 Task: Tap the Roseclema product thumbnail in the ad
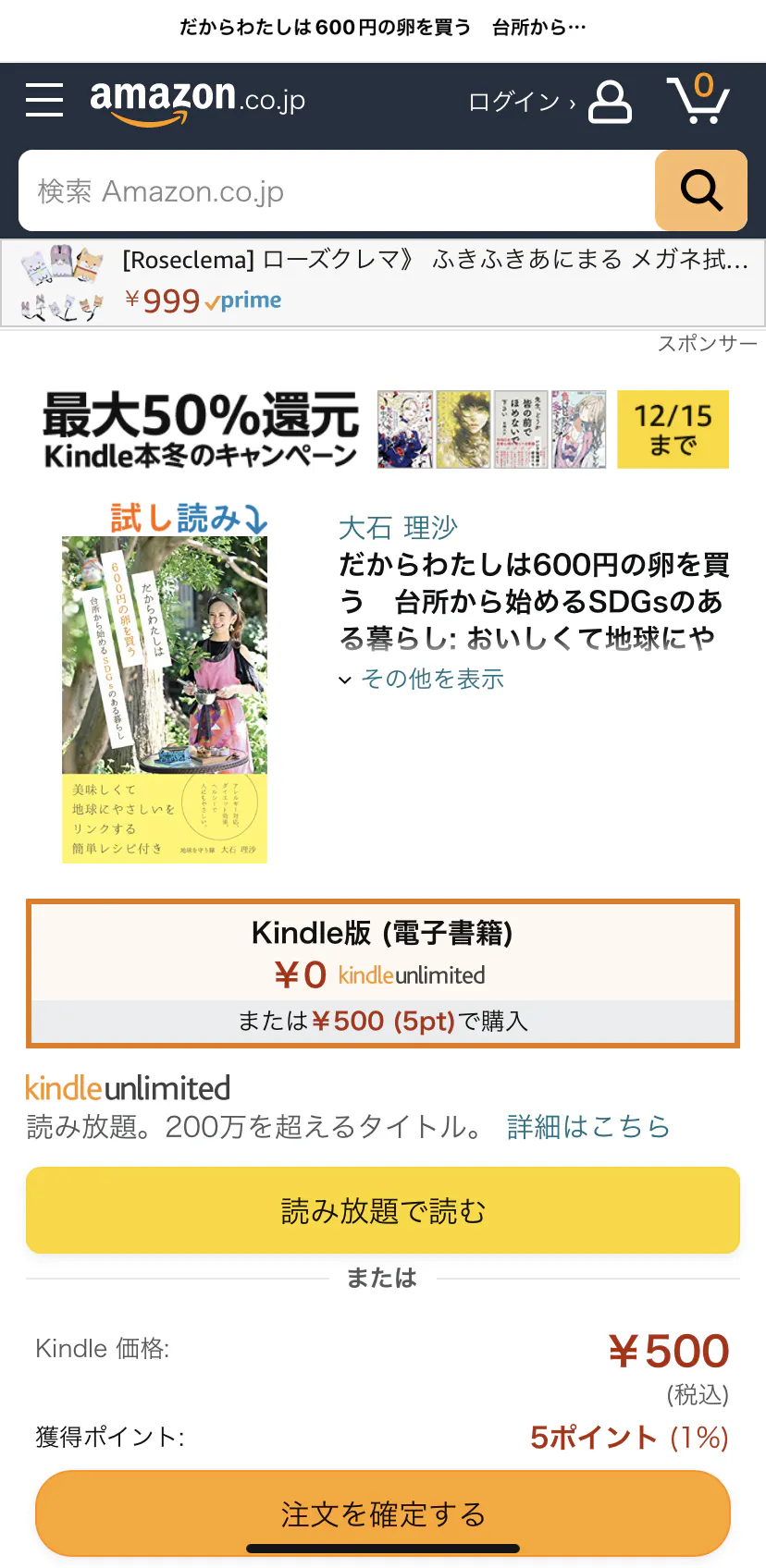63,283
